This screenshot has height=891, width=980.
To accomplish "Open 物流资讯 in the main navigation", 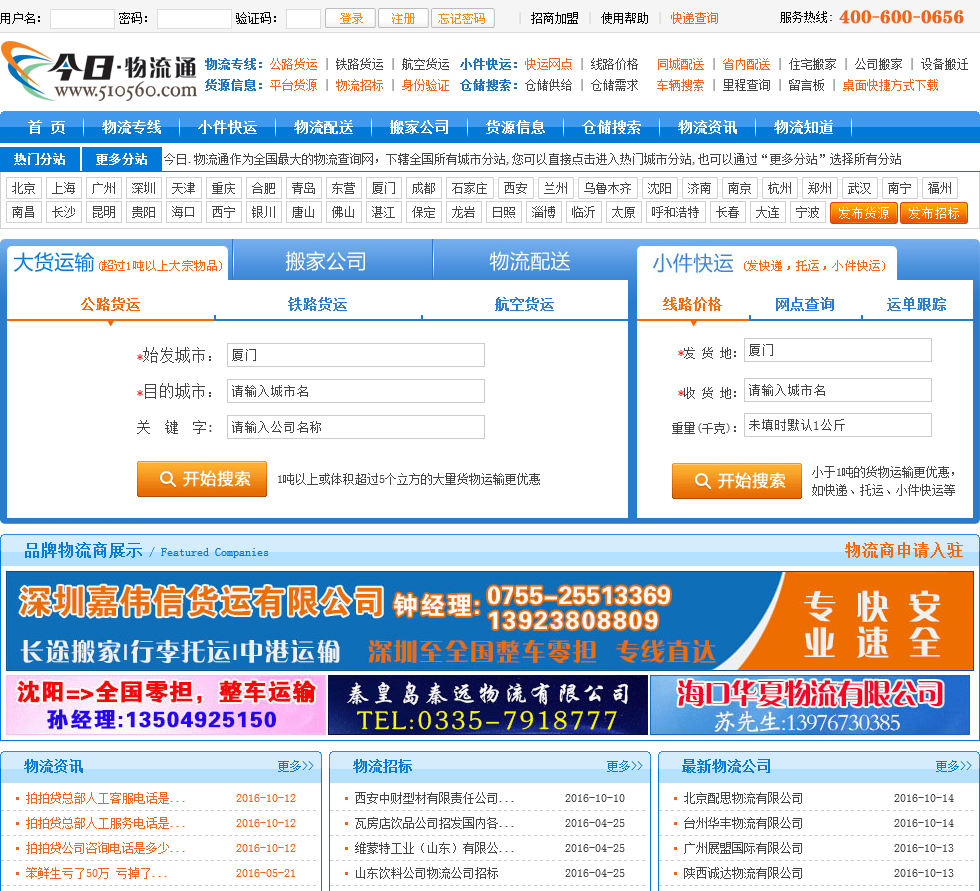I will click(708, 127).
